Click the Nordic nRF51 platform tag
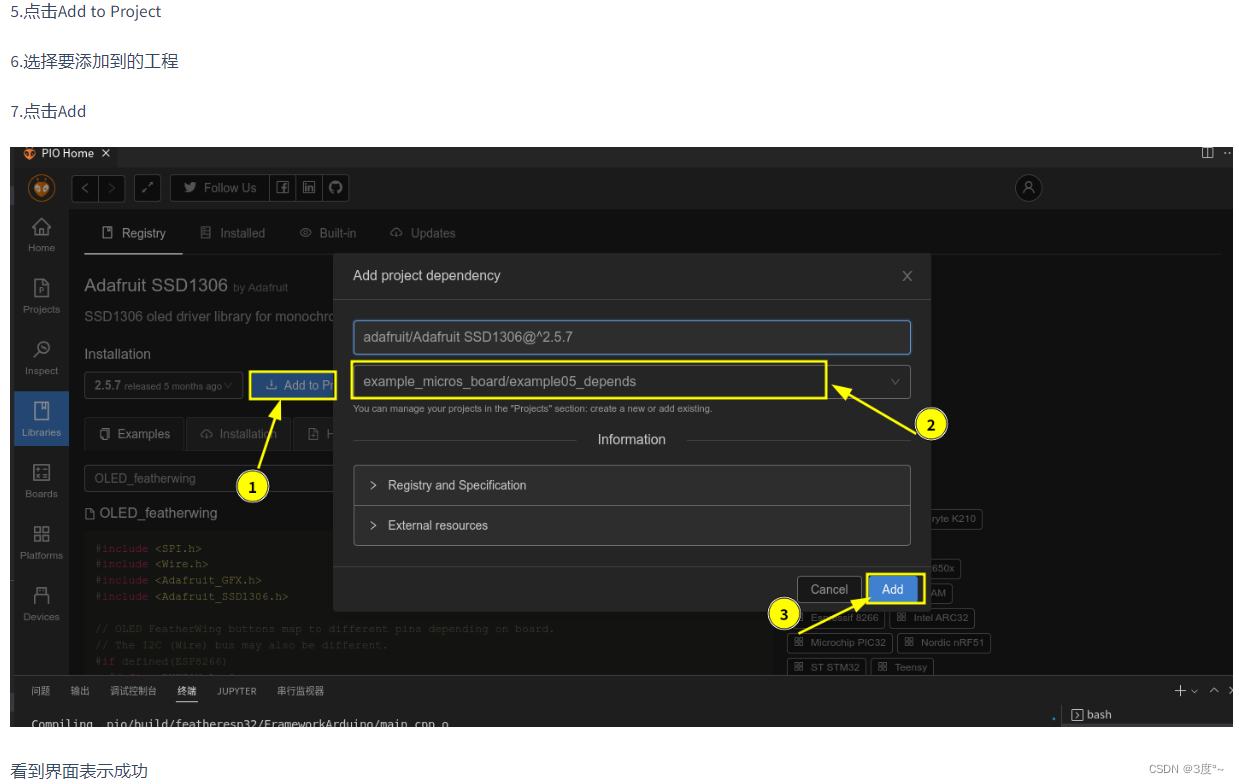Viewport: 1239px width, 784px height. point(943,643)
